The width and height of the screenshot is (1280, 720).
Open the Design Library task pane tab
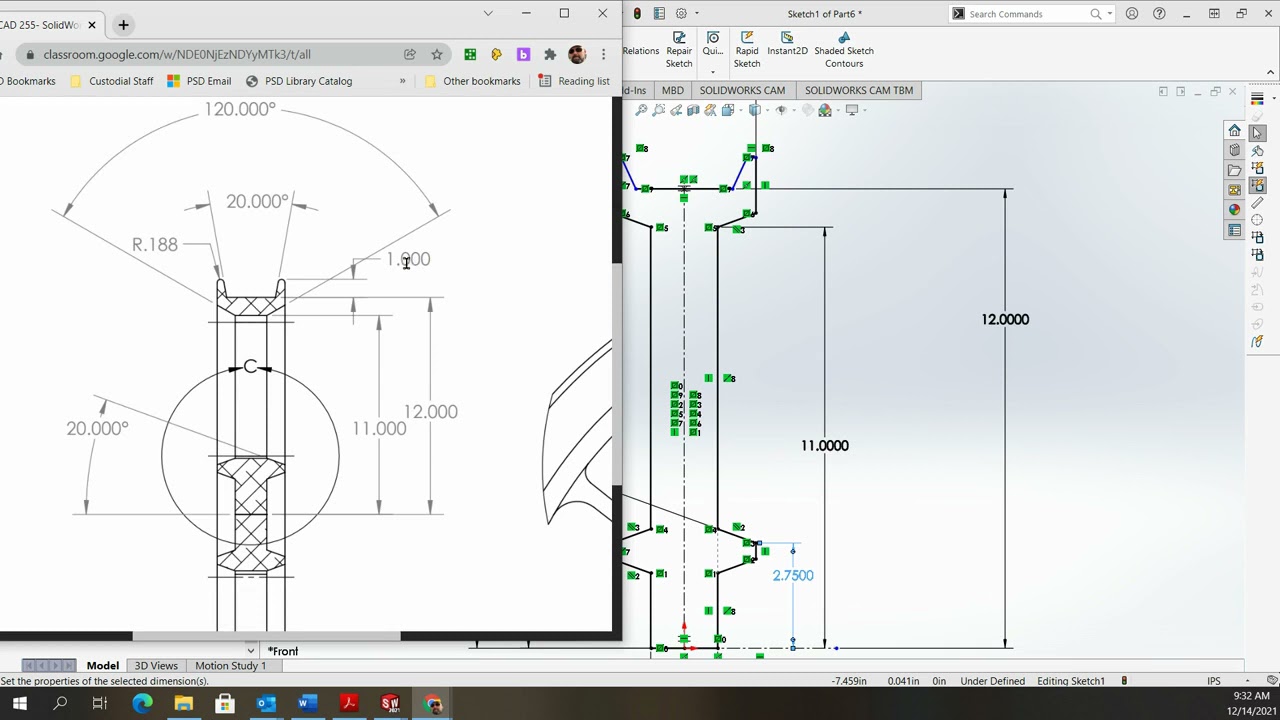(1234, 150)
